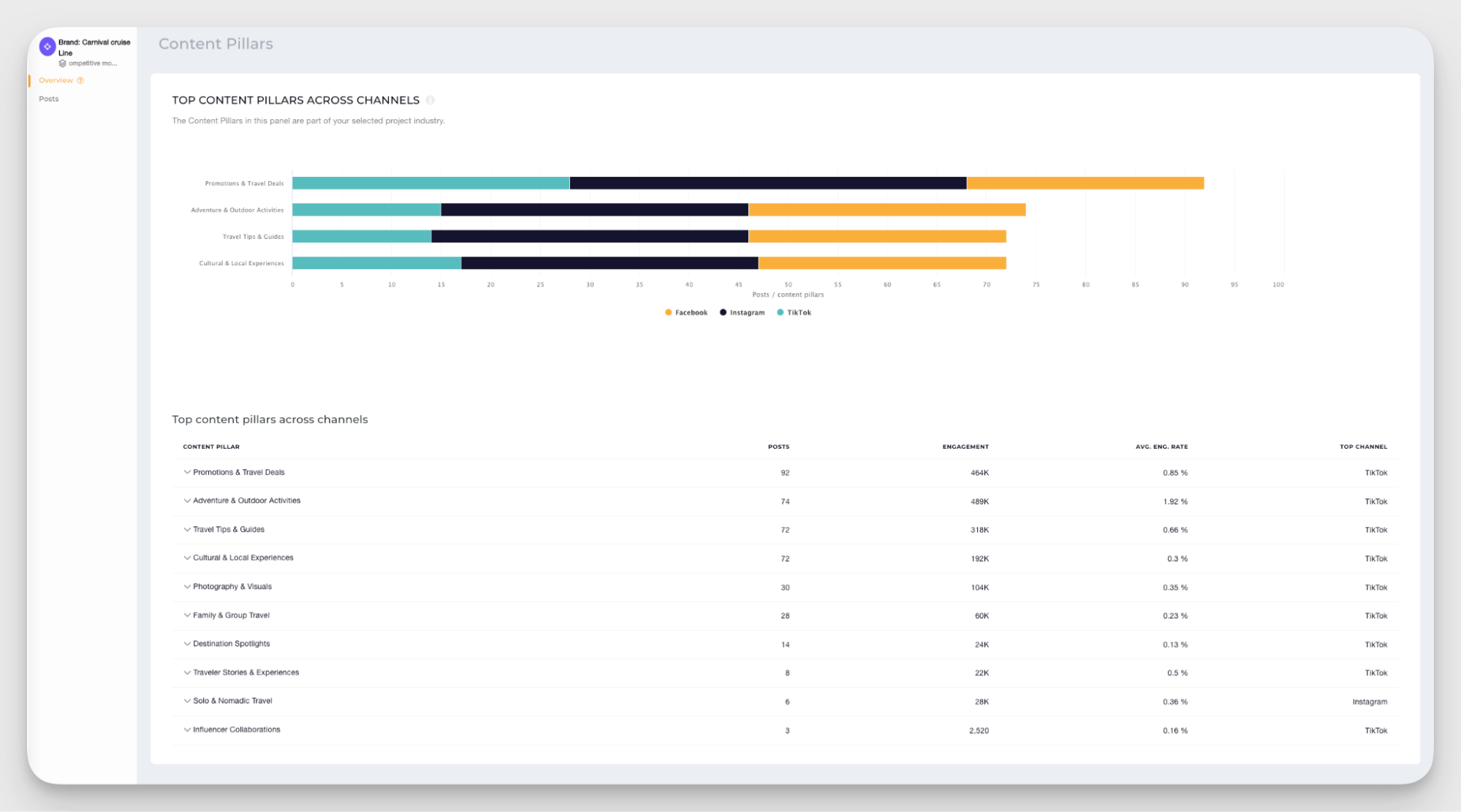The width and height of the screenshot is (1461, 812).
Task: Select the TikTok legend dot icon
Action: [781, 312]
